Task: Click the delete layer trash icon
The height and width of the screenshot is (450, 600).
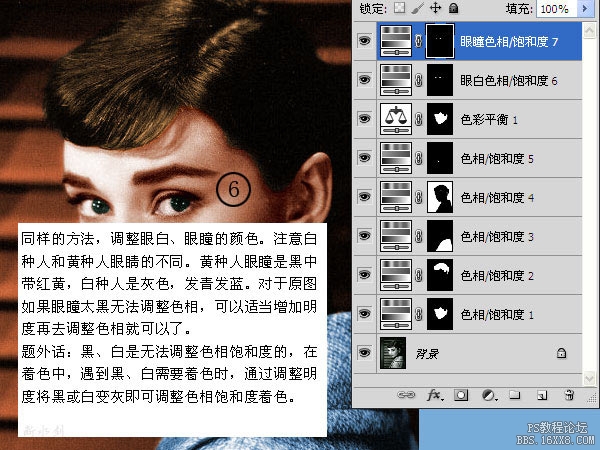Action: pos(568,395)
